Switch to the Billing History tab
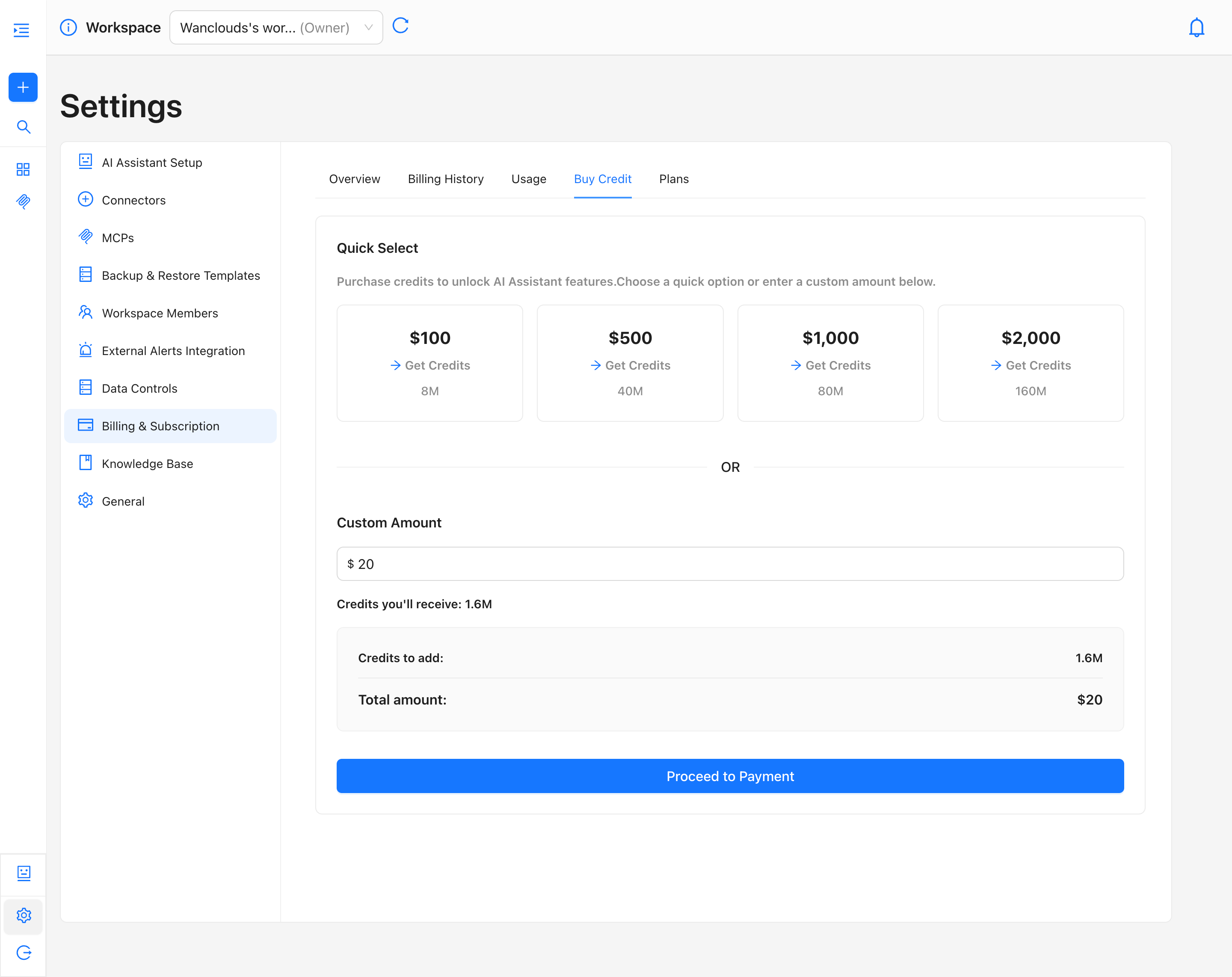Viewport: 1232px width, 977px height. [x=445, y=179]
